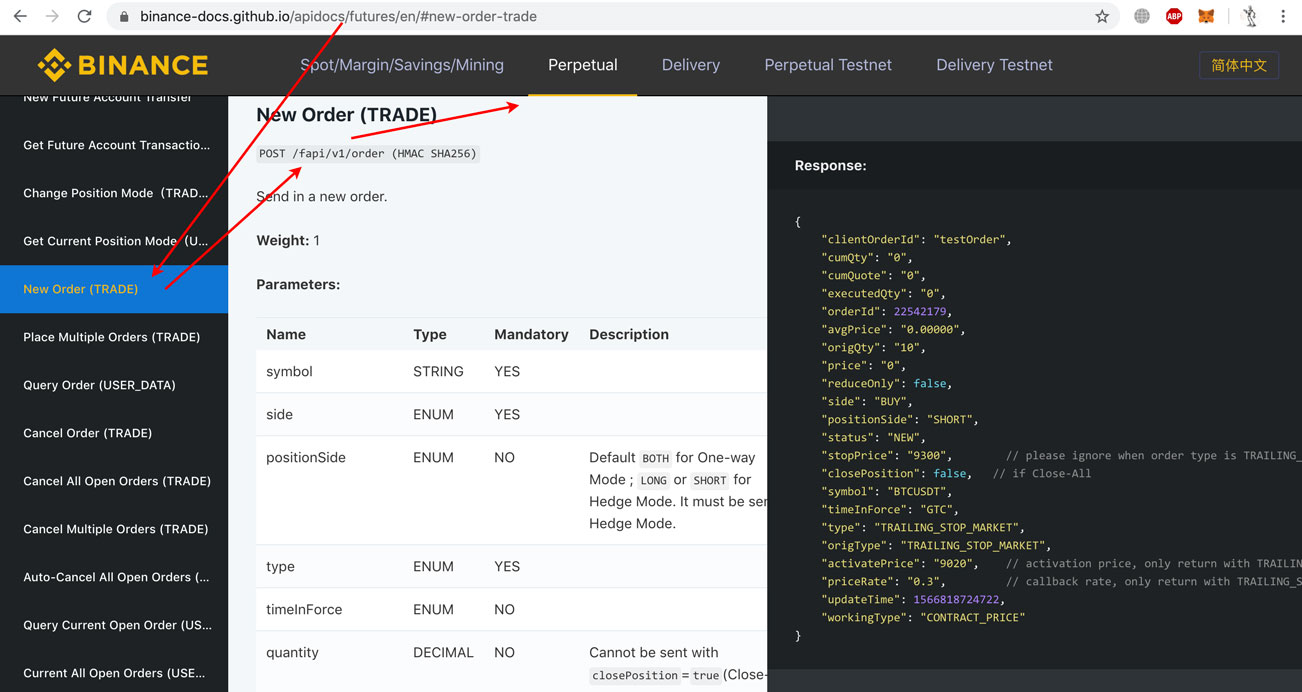Switch to the Perpetual Testnet tab

pyautogui.click(x=828, y=64)
